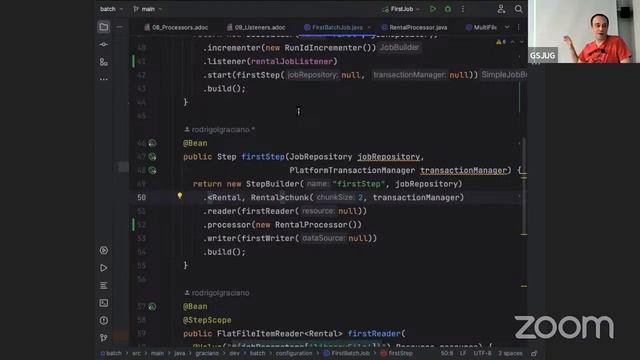This screenshot has width=640, height=360.
Task: Debug the FirstJob configuration
Action: (x=448, y=9)
